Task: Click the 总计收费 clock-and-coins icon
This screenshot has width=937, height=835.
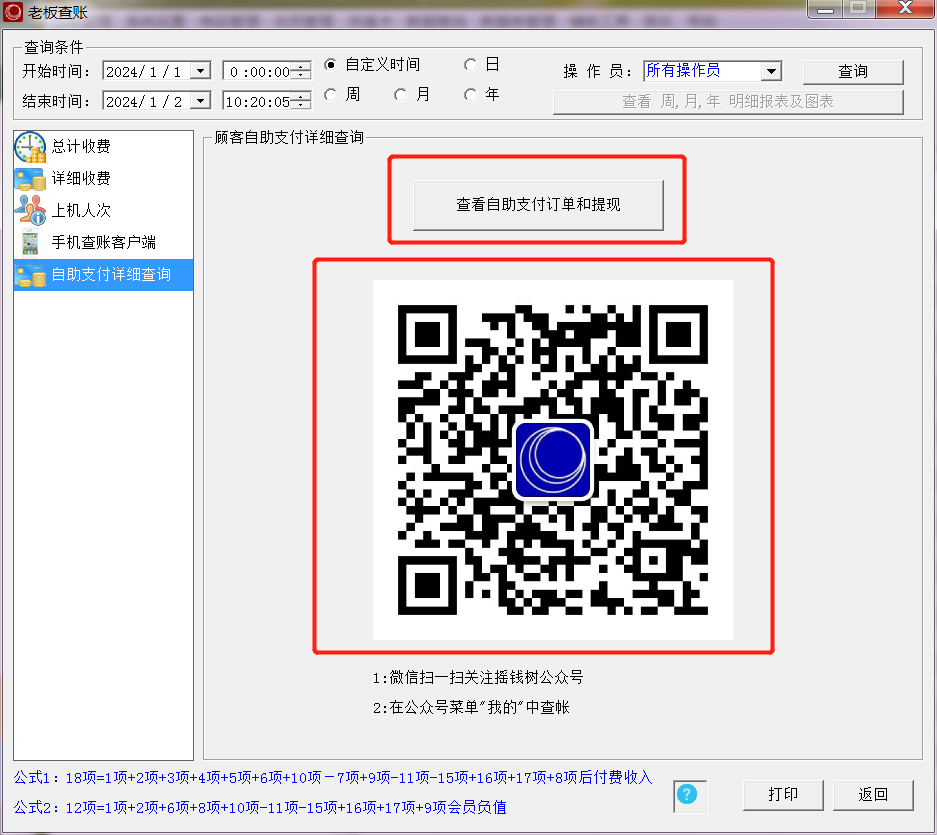Action: point(30,146)
